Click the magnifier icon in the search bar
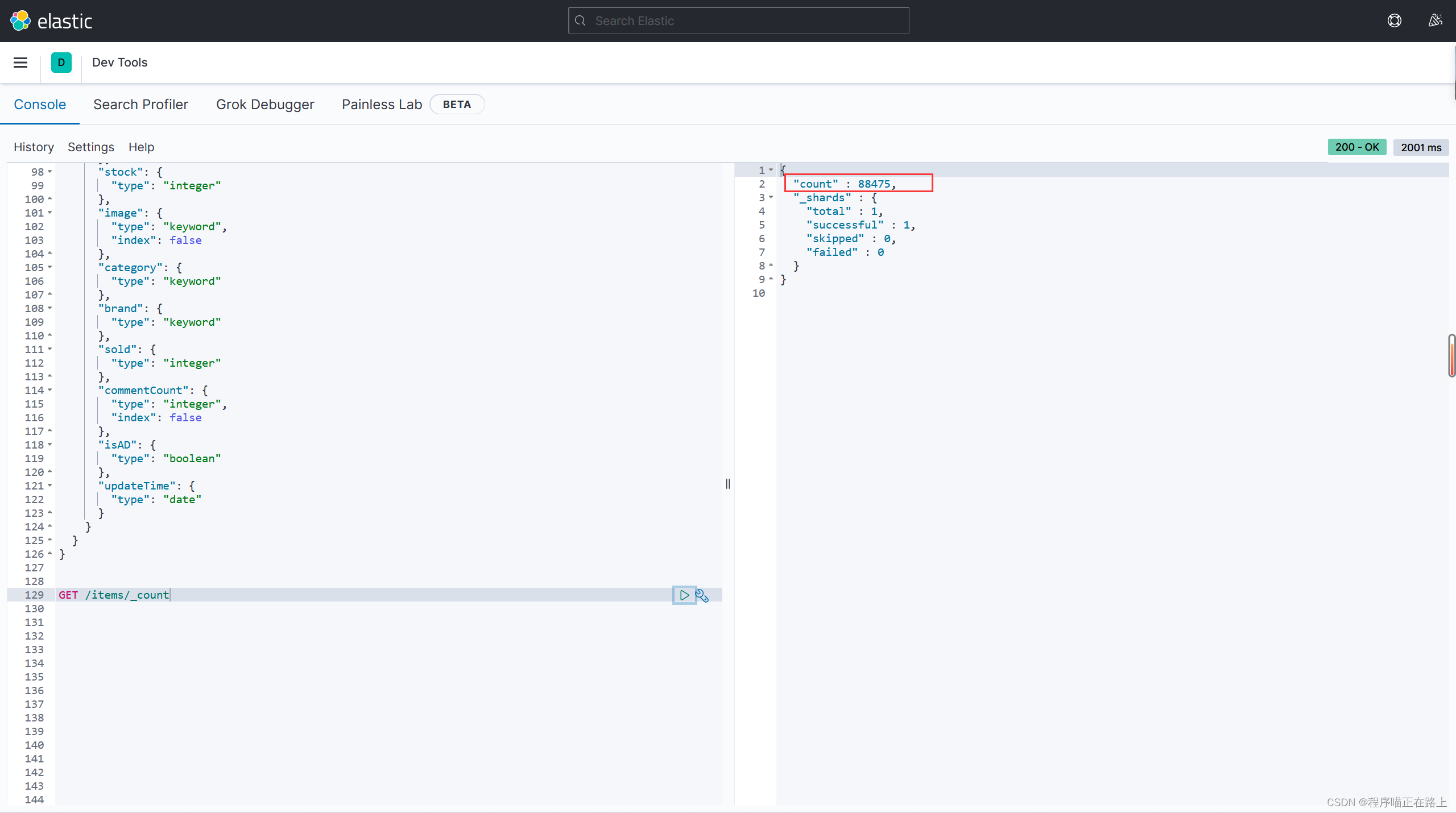 pos(580,21)
